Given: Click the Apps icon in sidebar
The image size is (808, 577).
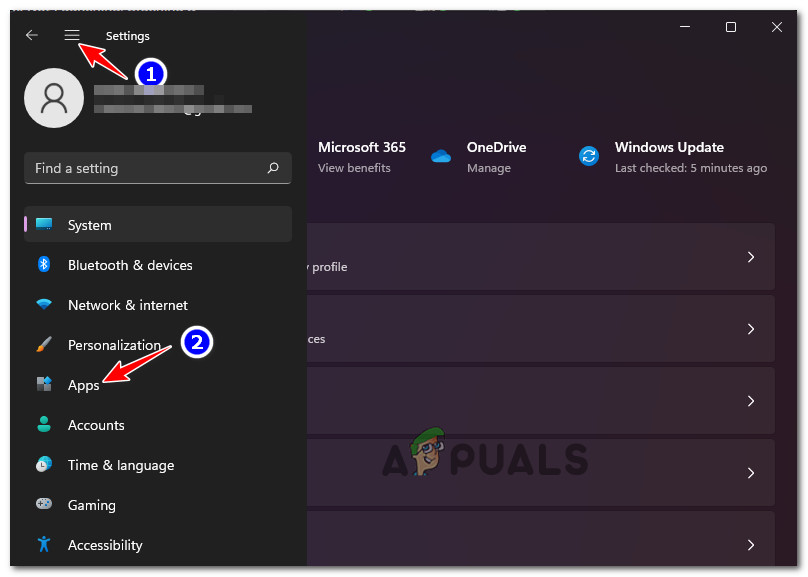Looking at the screenshot, I should point(44,384).
